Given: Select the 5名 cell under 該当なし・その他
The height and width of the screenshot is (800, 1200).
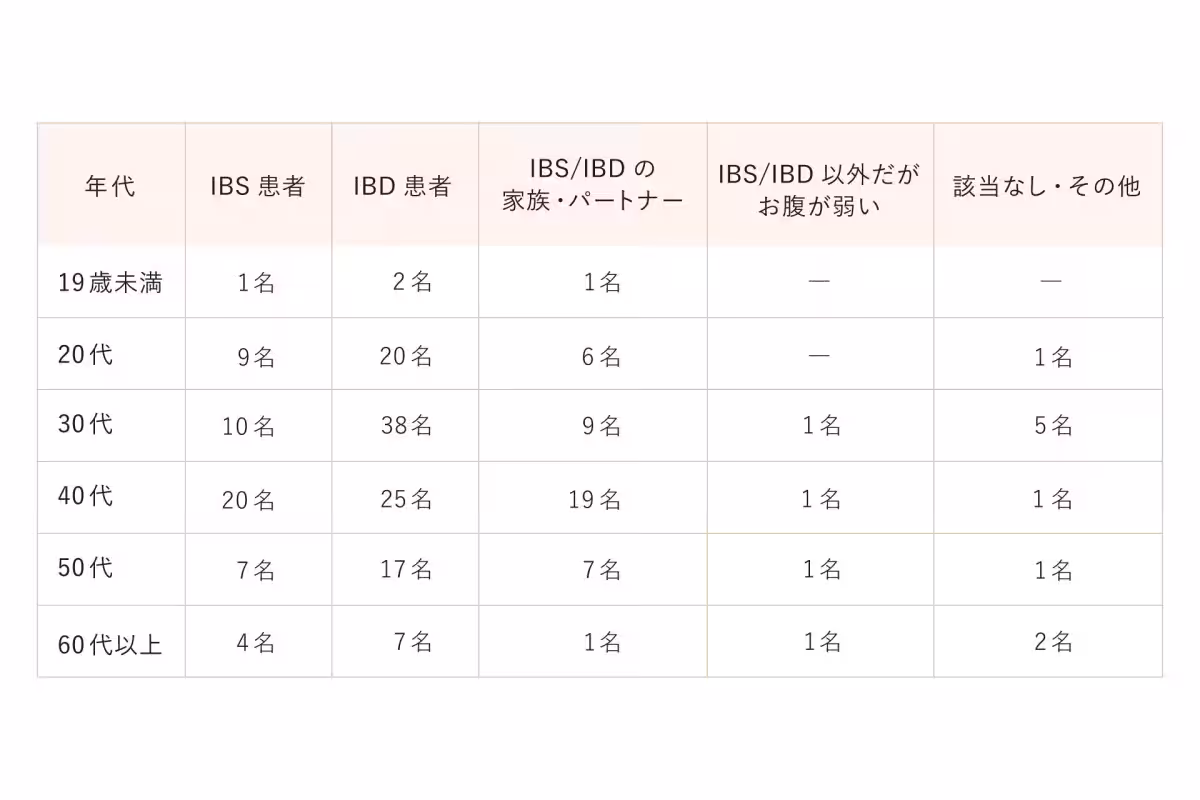Looking at the screenshot, I should 1053,426.
